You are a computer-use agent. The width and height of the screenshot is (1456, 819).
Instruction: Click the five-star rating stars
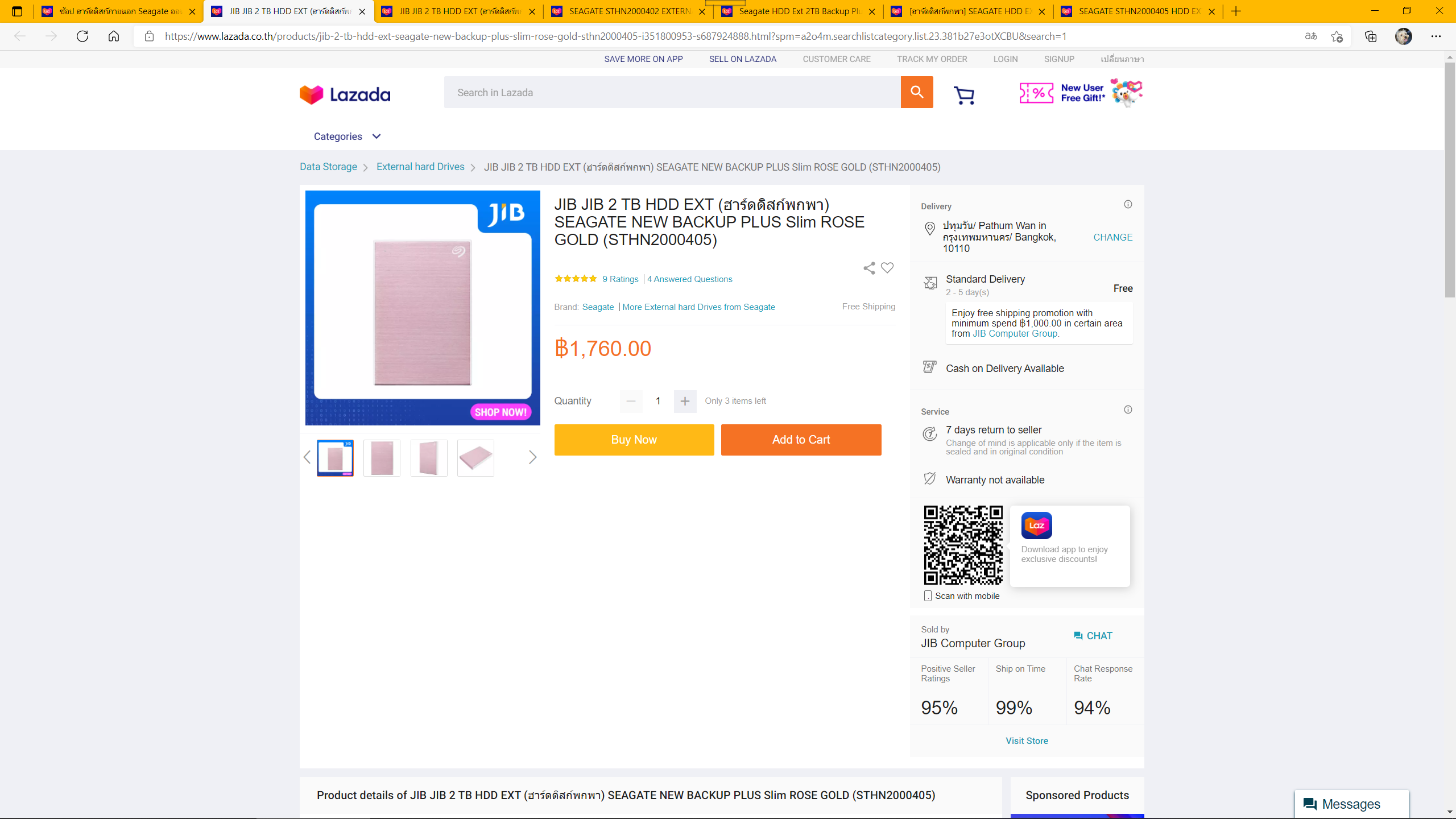pos(576,279)
